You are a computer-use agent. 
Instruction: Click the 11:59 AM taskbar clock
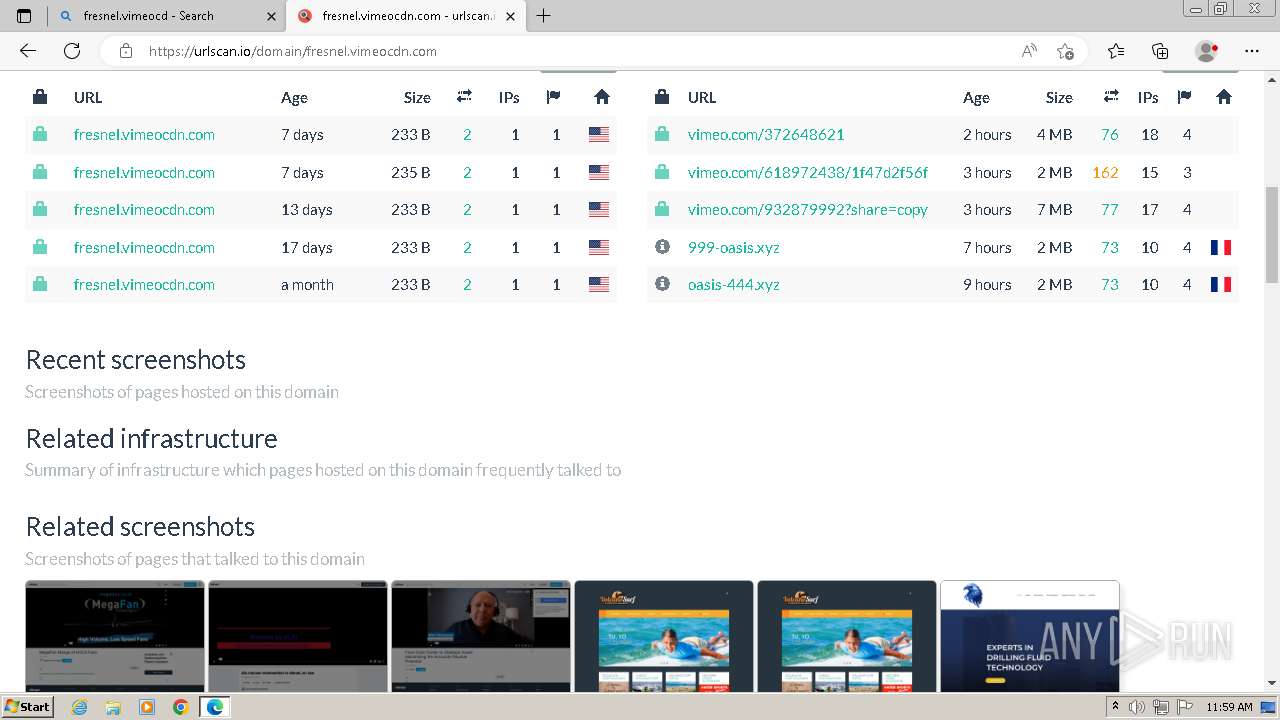click(1229, 707)
